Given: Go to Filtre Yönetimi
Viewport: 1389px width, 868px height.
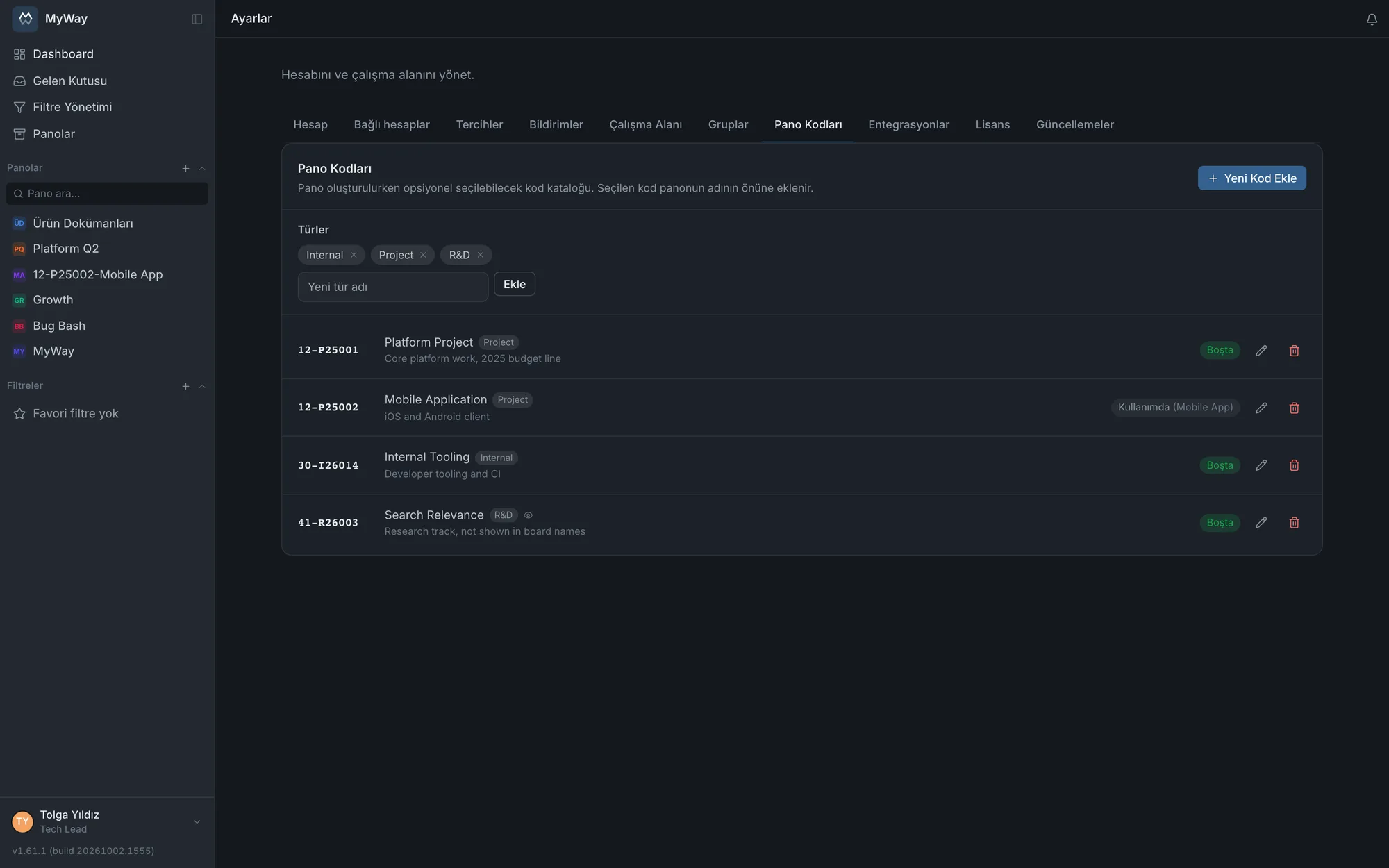Looking at the screenshot, I should tap(107, 107).
